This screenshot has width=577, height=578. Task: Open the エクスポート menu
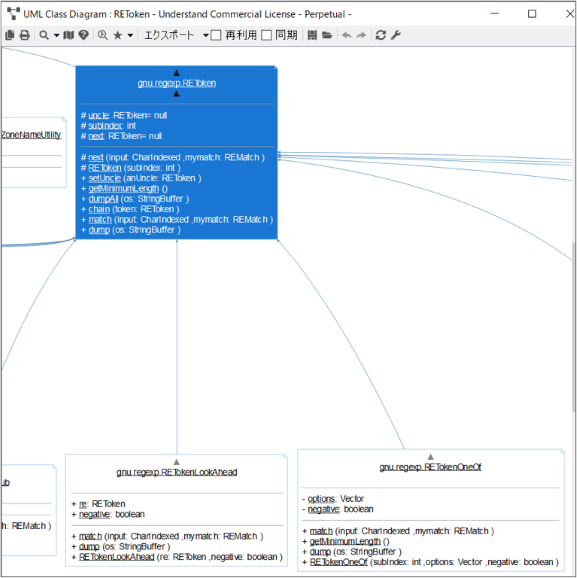pyautogui.click(x=169, y=35)
